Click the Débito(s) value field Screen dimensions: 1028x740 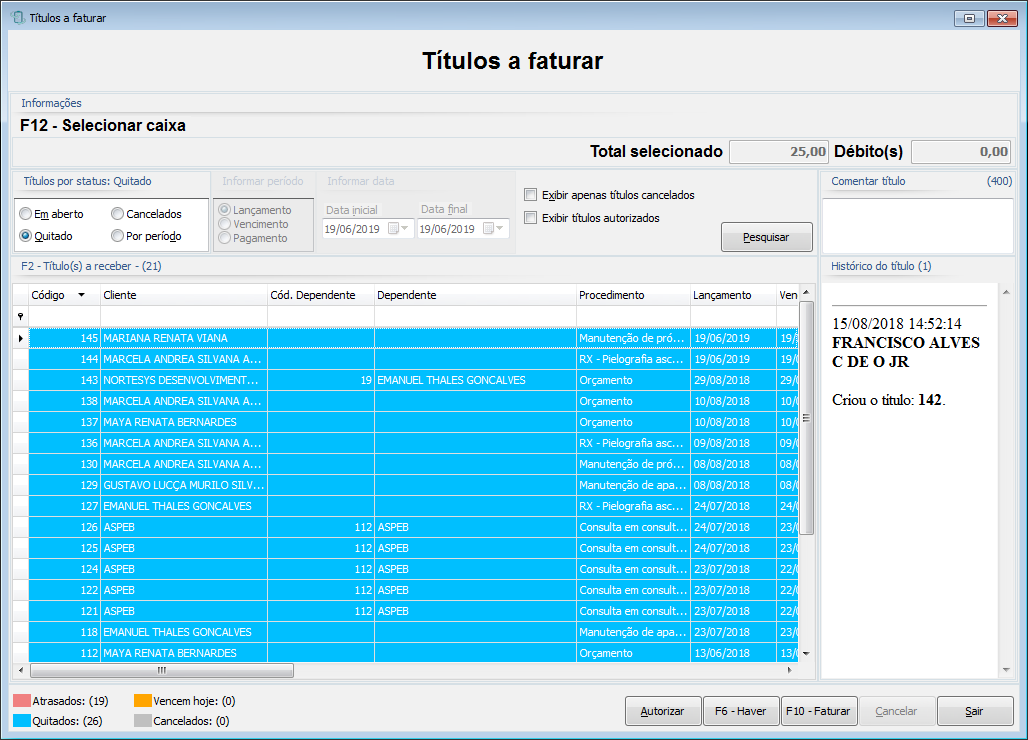[x=960, y=151]
